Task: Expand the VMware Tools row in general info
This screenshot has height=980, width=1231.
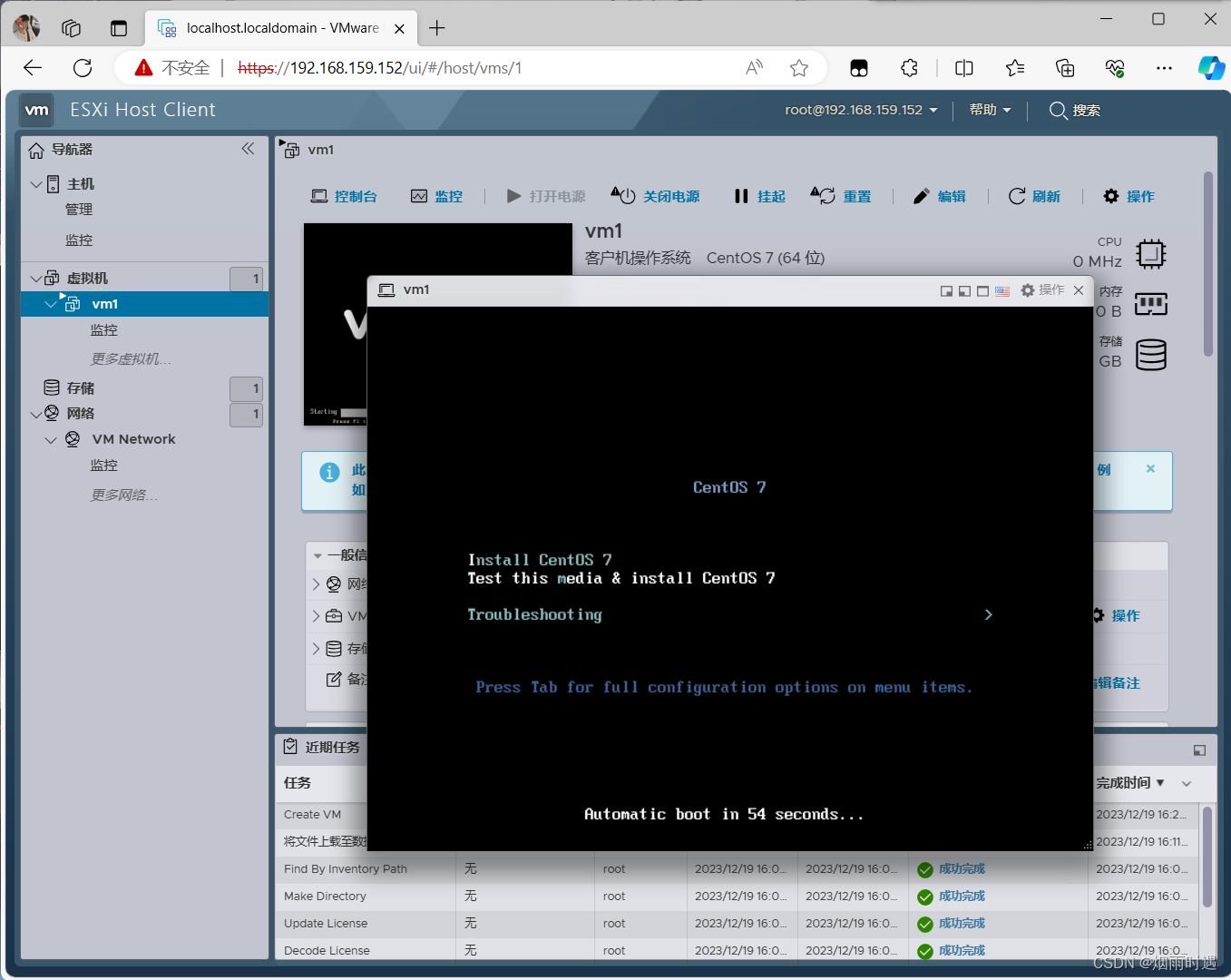Action: [x=317, y=616]
